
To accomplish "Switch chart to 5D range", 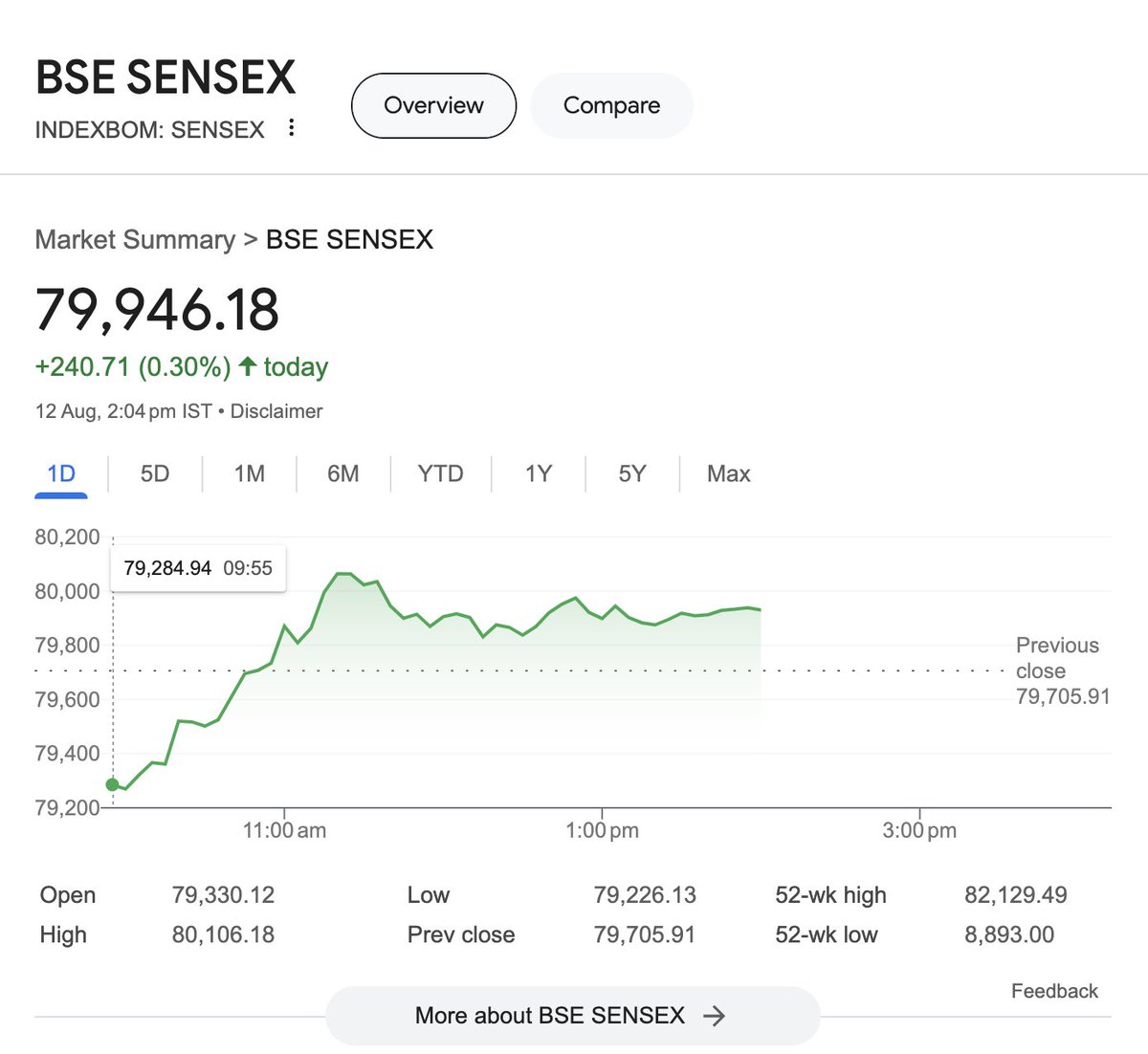I will [155, 474].
